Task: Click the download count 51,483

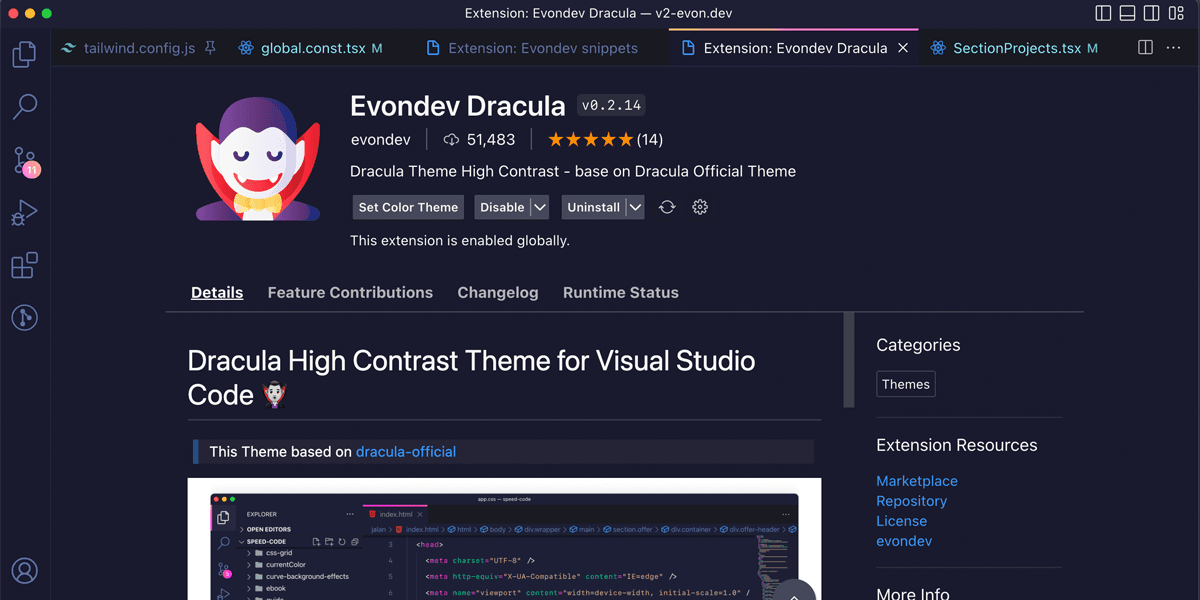Action: 479,139
